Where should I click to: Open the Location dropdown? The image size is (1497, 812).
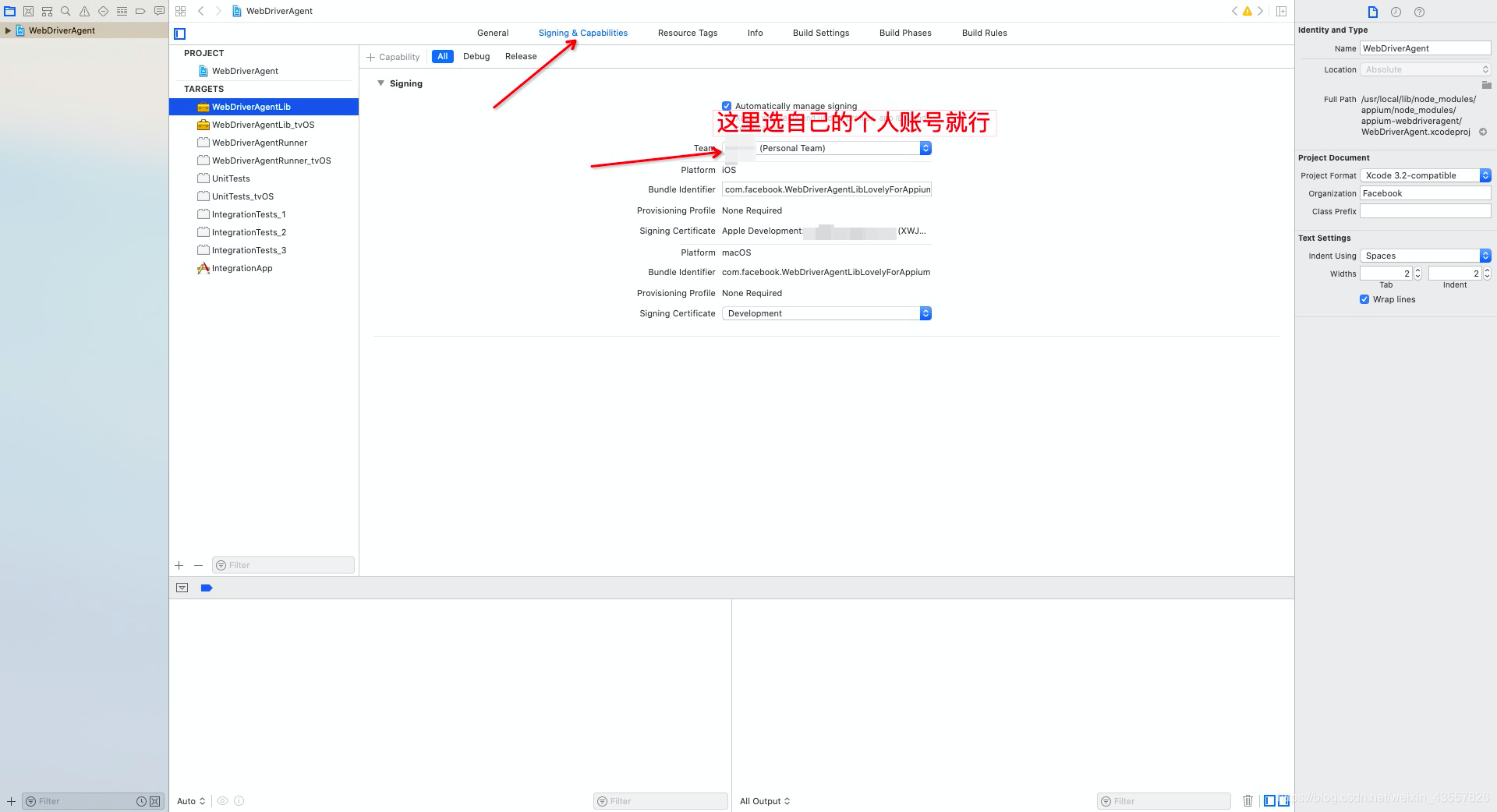click(1425, 69)
